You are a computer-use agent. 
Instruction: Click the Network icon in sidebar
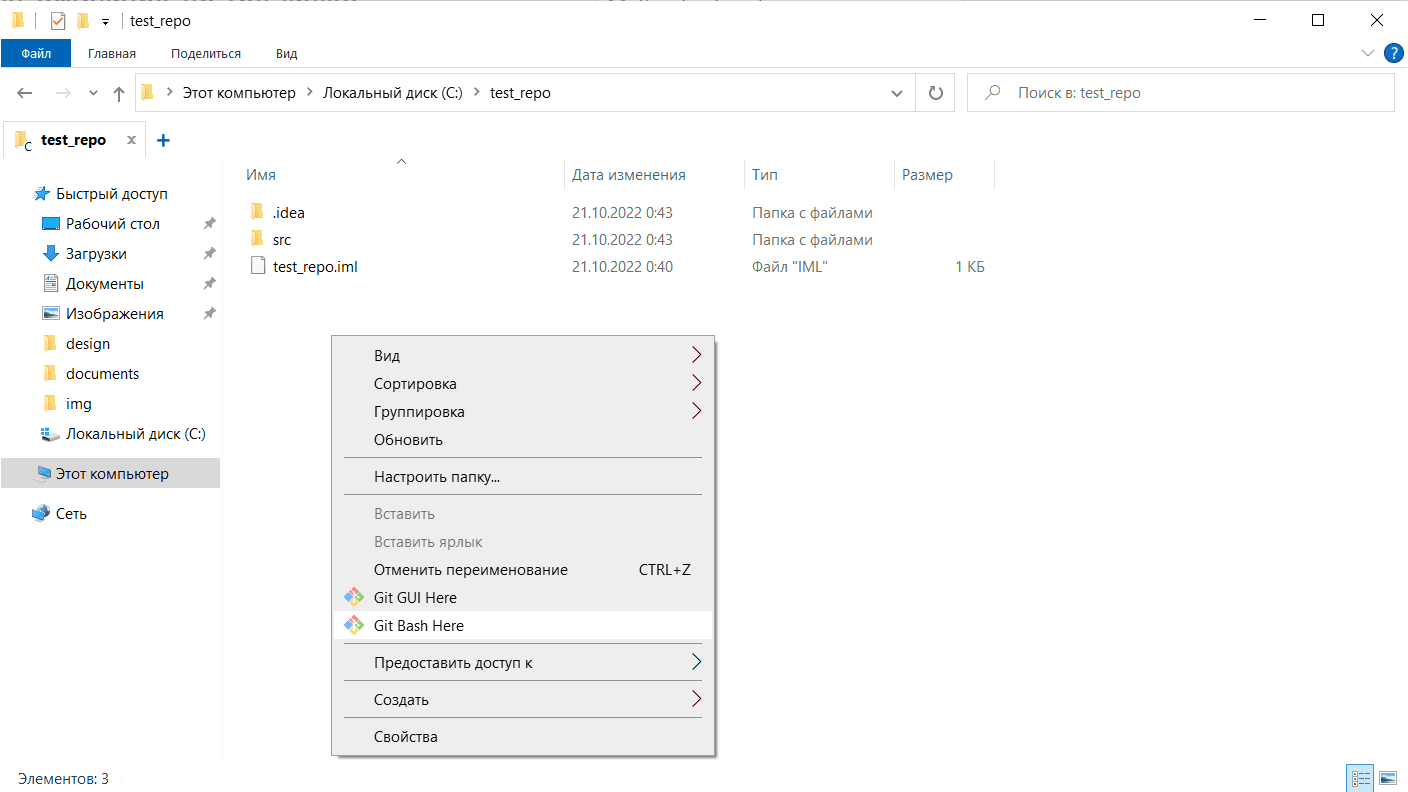point(41,513)
